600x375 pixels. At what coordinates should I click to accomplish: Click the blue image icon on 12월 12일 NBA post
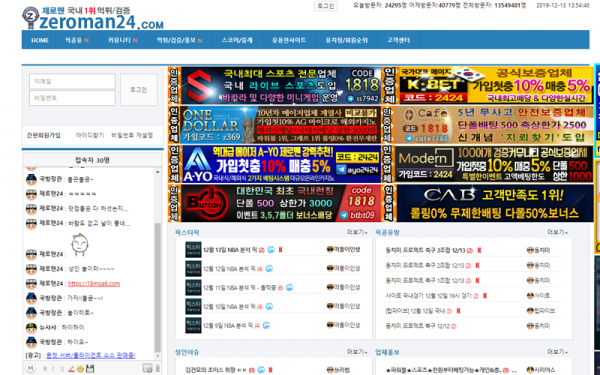269,269
